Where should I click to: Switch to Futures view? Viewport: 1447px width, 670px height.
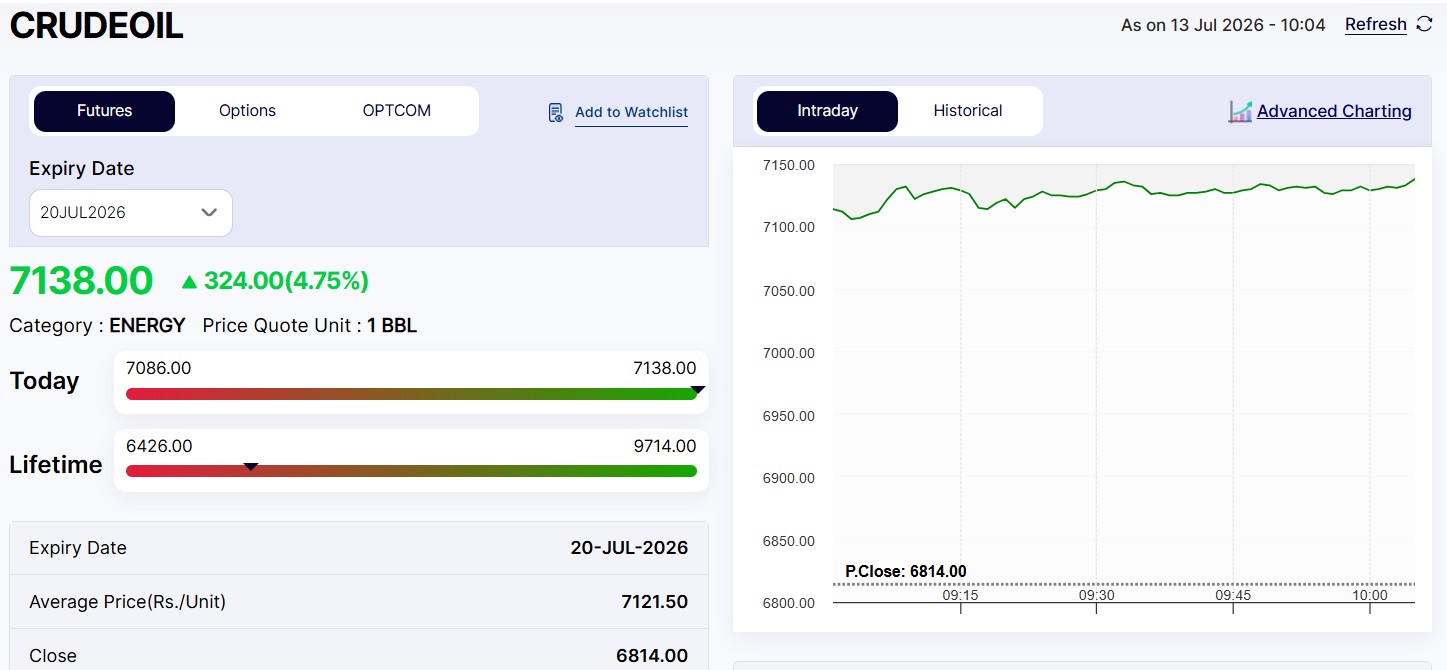tap(104, 111)
